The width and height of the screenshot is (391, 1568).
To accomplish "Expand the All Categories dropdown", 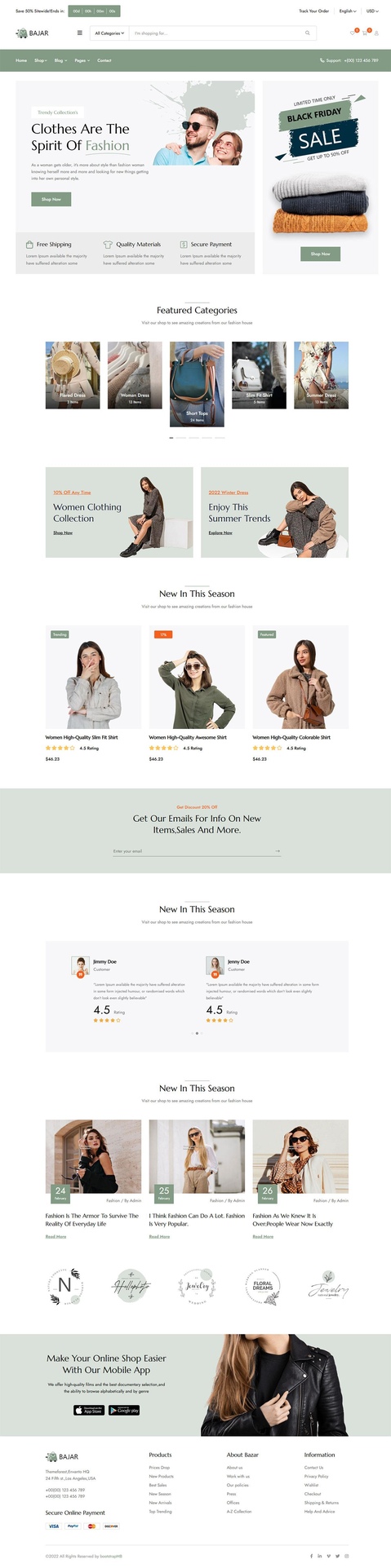I will point(109,33).
